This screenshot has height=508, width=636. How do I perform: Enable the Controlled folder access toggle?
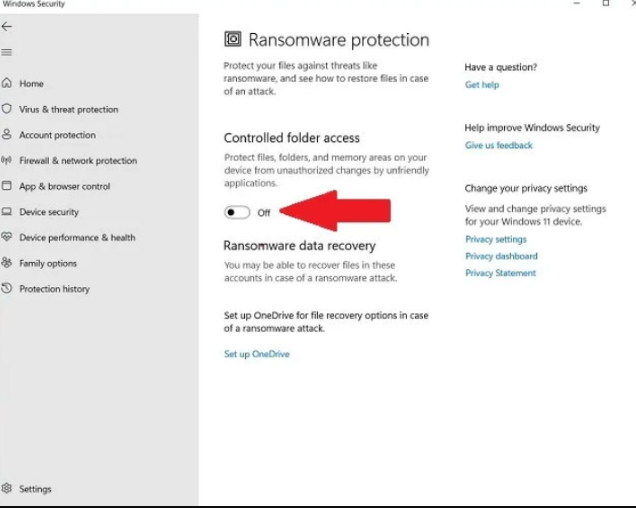coord(237,212)
